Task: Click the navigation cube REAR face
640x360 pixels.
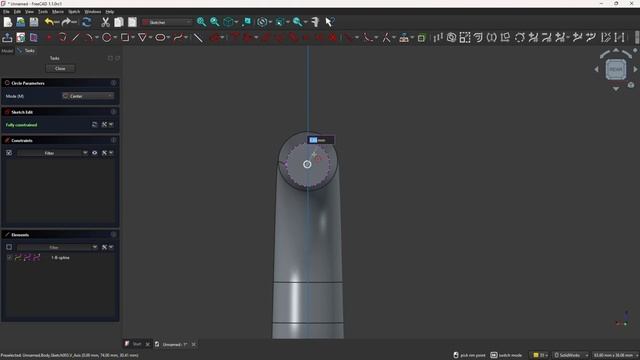Action: [616, 69]
